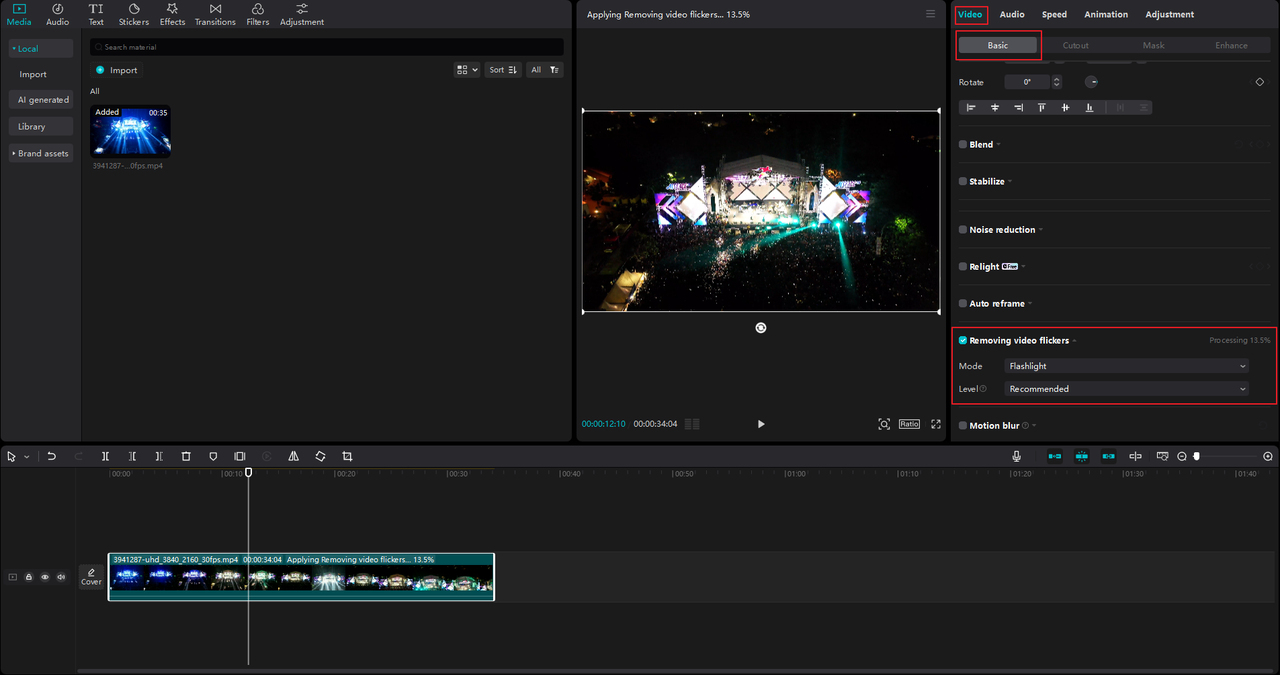Image resolution: width=1280 pixels, height=675 pixels.
Task: Open the All filter dropdown
Action: (x=545, y=70)
